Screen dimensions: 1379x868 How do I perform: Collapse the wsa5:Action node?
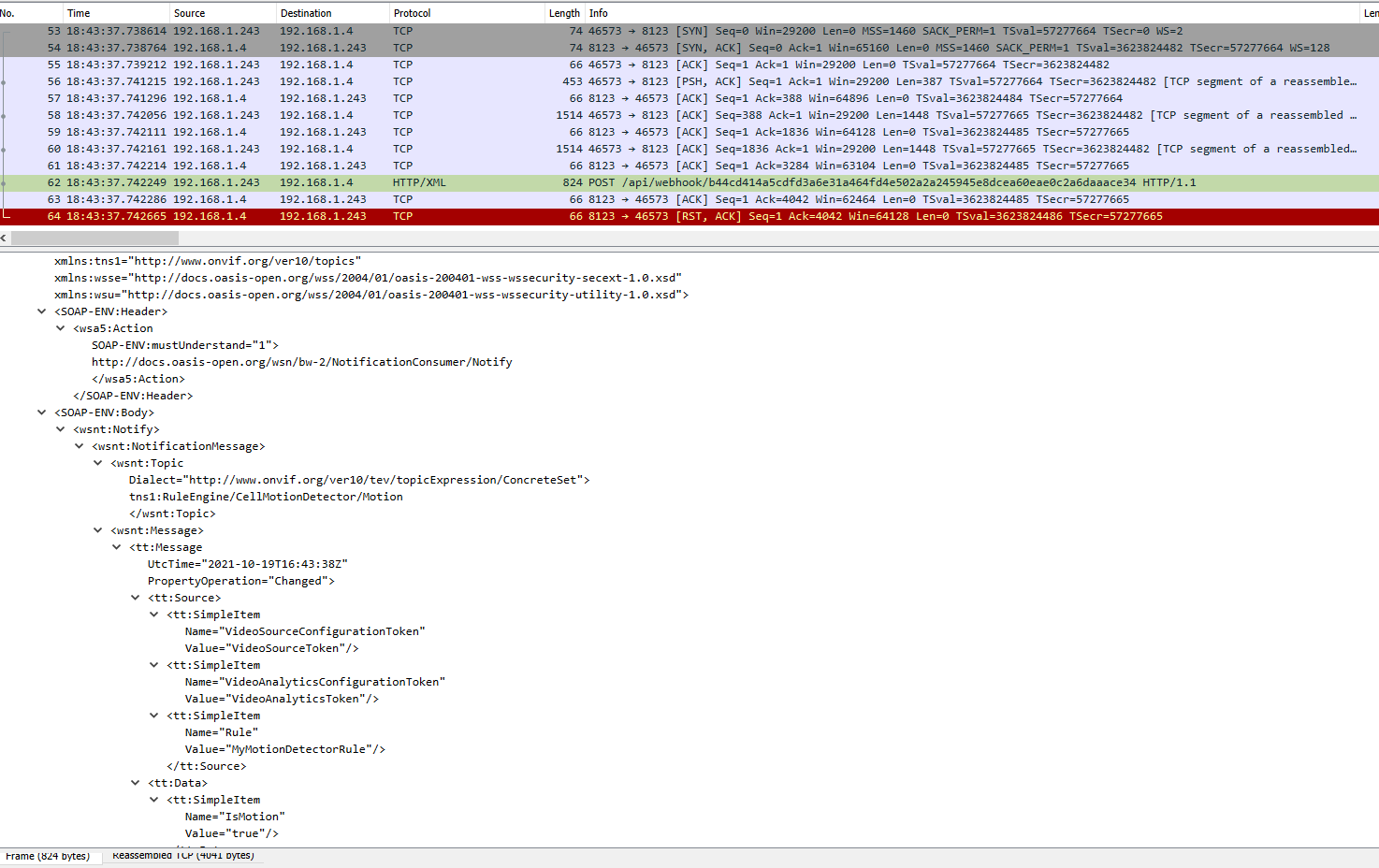click(x=61, y=328)
